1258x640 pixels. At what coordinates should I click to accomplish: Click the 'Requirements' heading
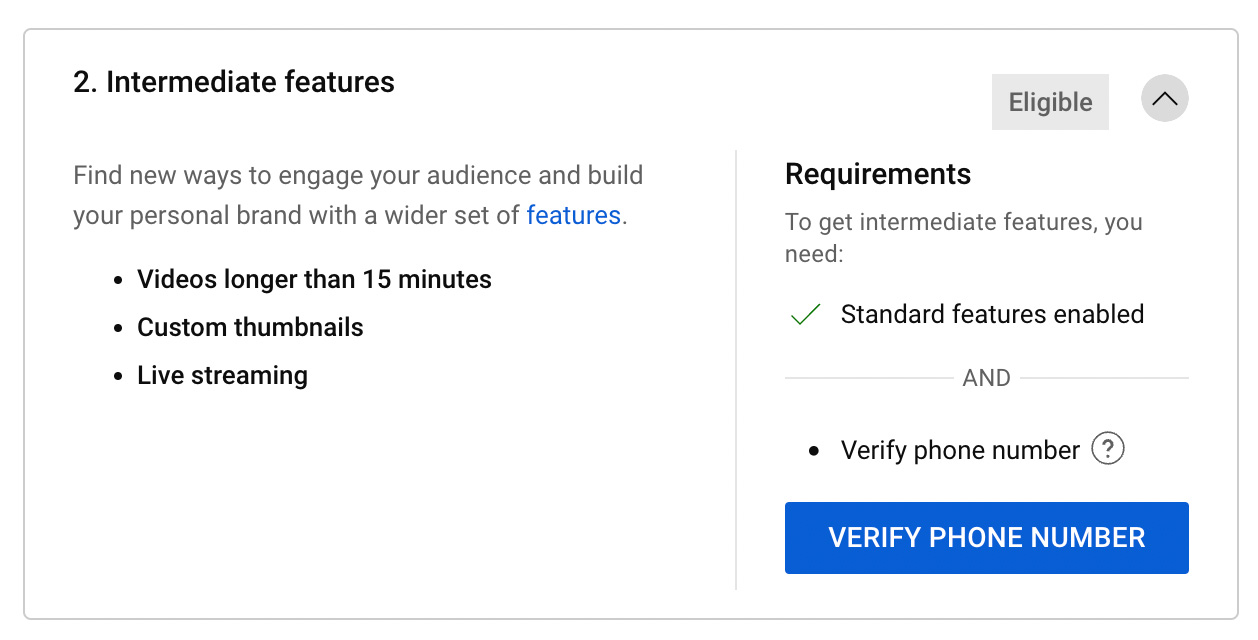[x=878, y=174]
